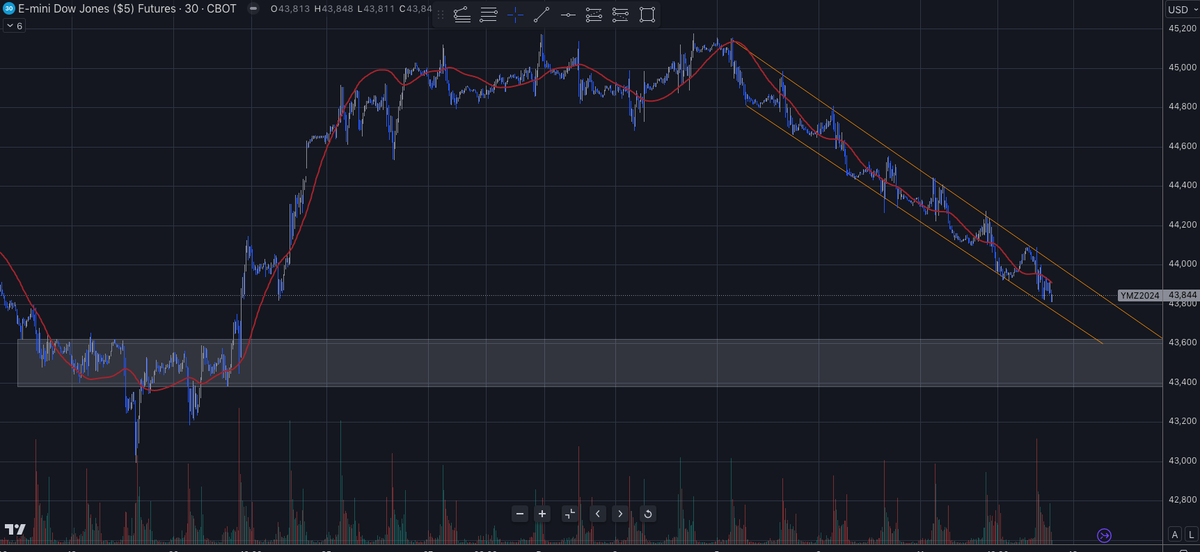
Task: Select the crosshair cursor tool
Action: pos(515,15)
